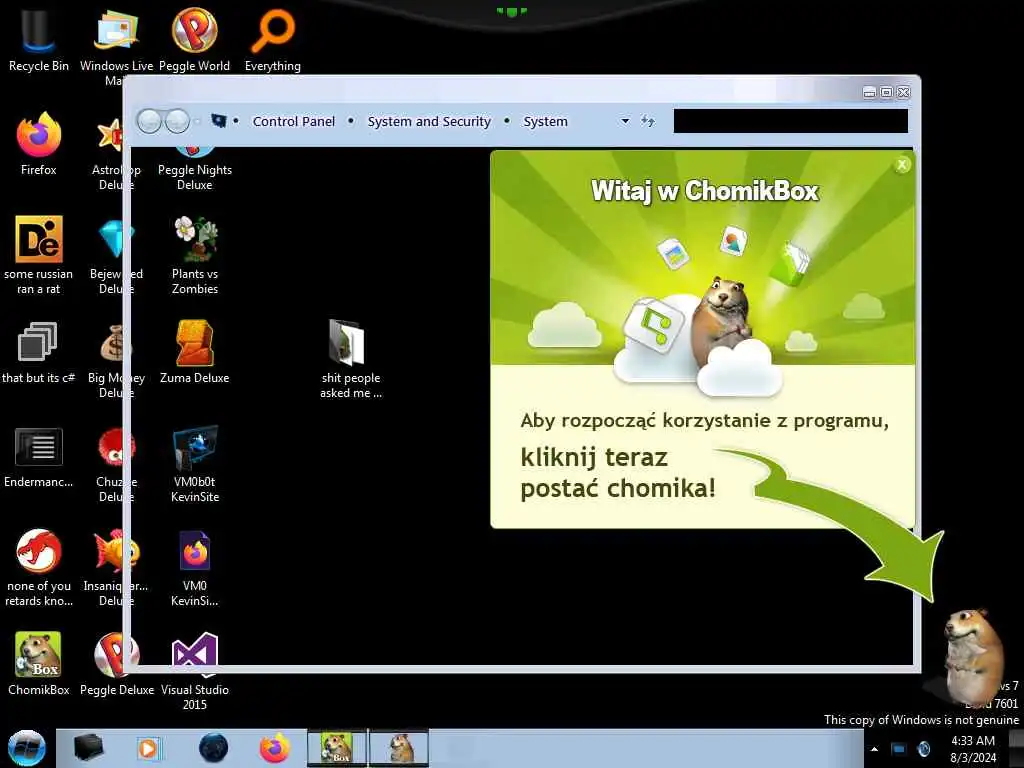Image resolution: width=1024 pixels, height=768 pixels.
Task: Open the Recycle Bin desktop icon
Action: pyautogui.click(x=38, y=39)
